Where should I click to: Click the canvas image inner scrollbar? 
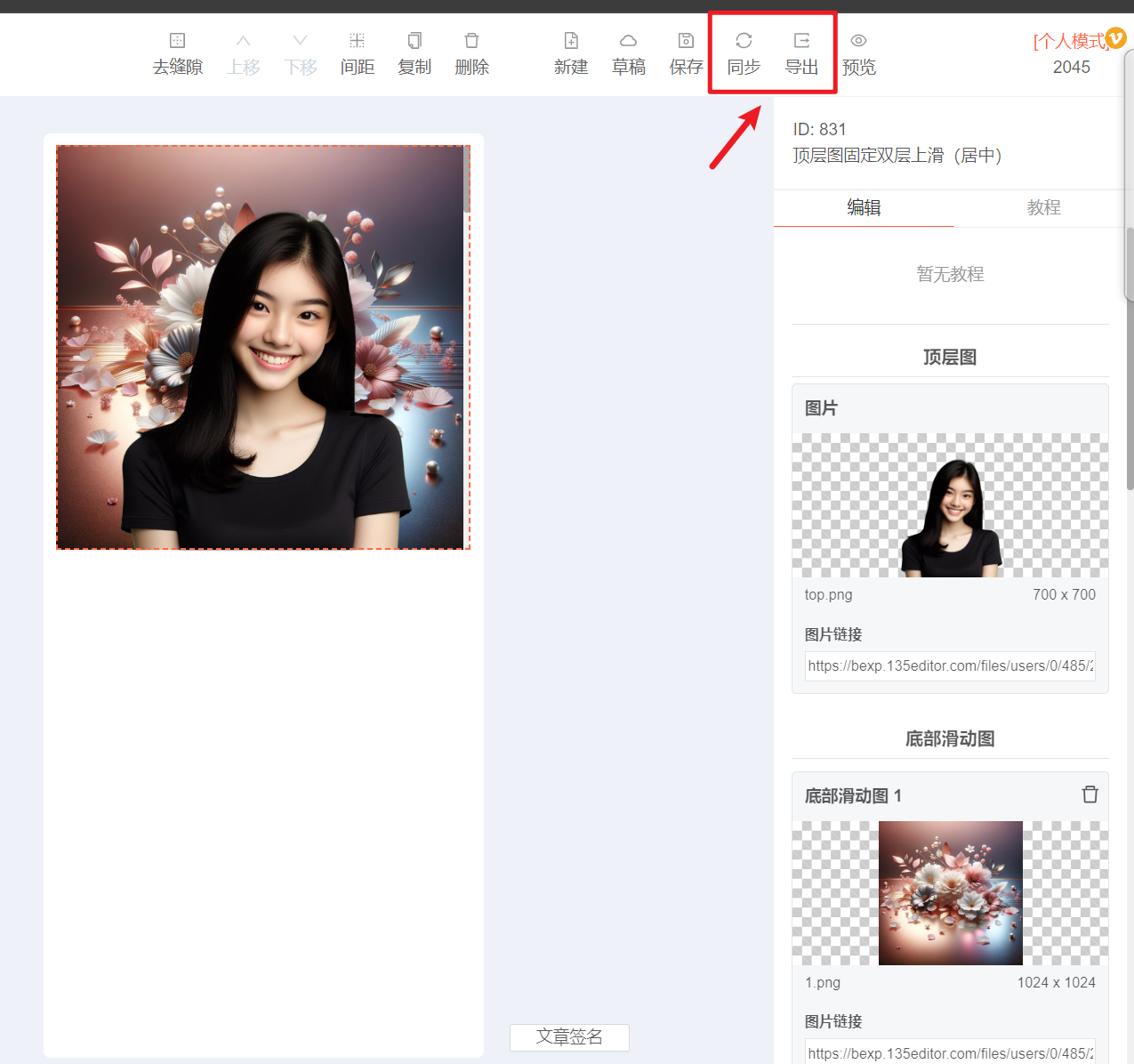point(467,179)
